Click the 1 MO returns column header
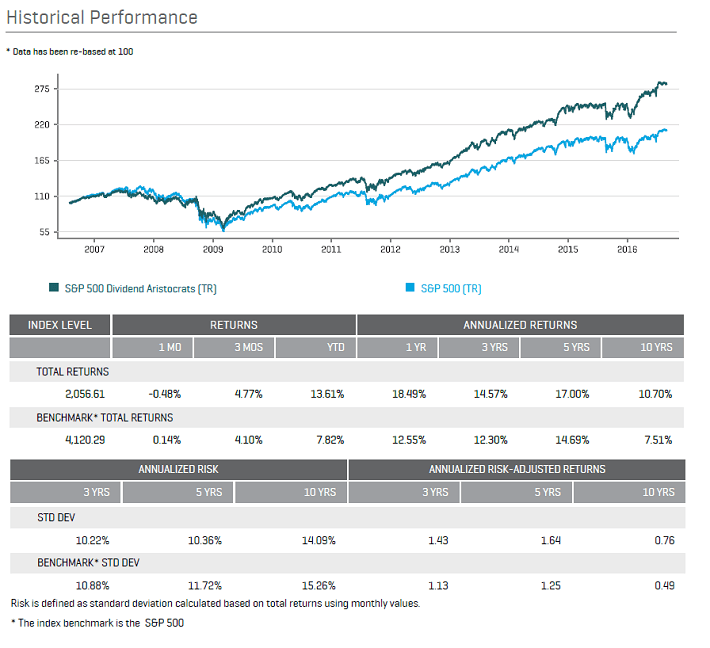The image size is (710, 648). (x=153, y=348)
